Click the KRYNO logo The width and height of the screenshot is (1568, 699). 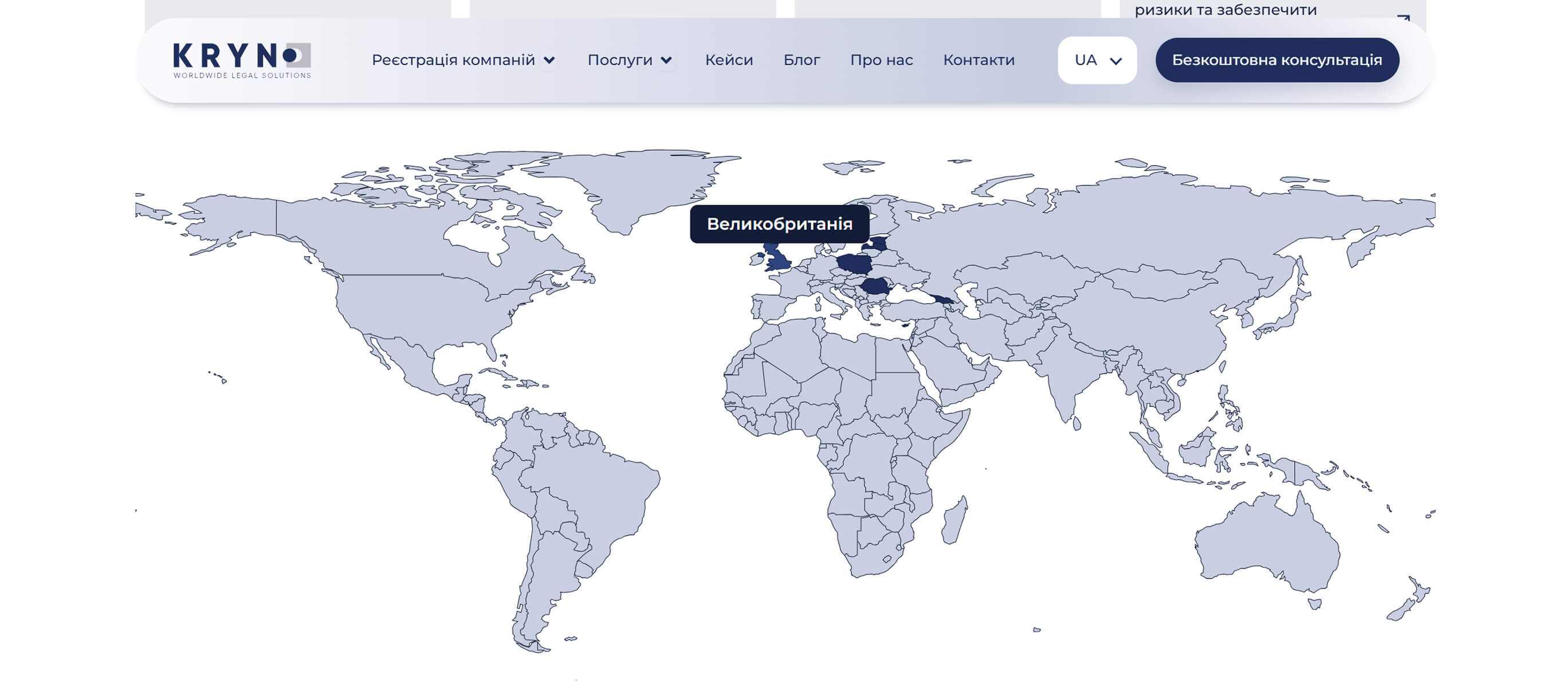click(242, 60)
